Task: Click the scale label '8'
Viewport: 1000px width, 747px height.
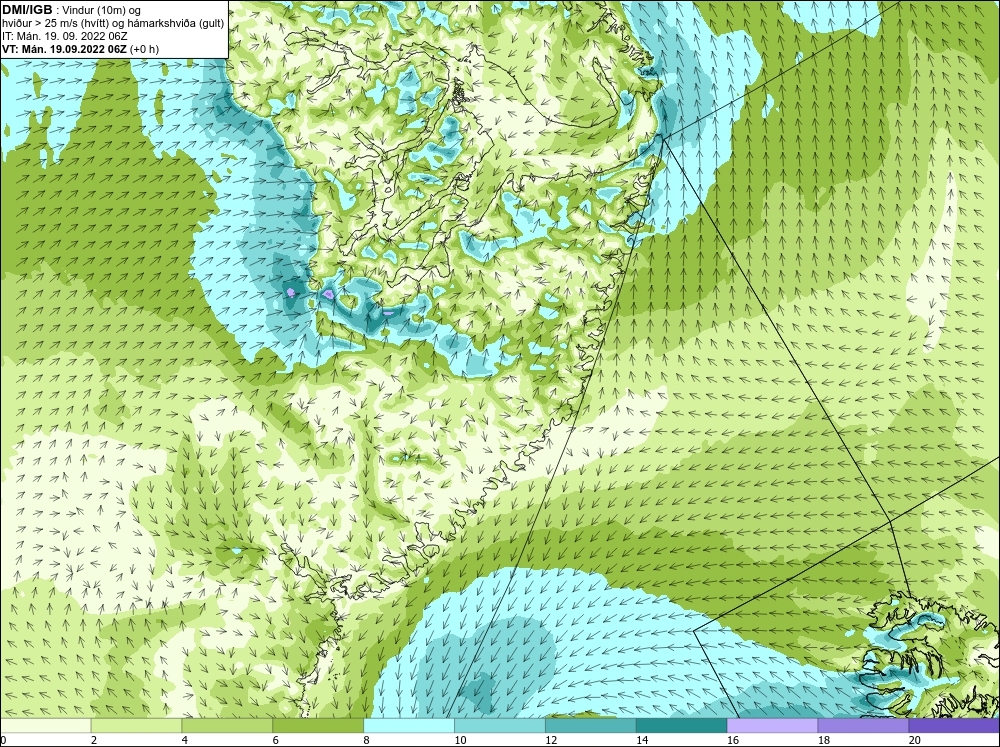Action: pyautogui.click(x=367, y=740)
